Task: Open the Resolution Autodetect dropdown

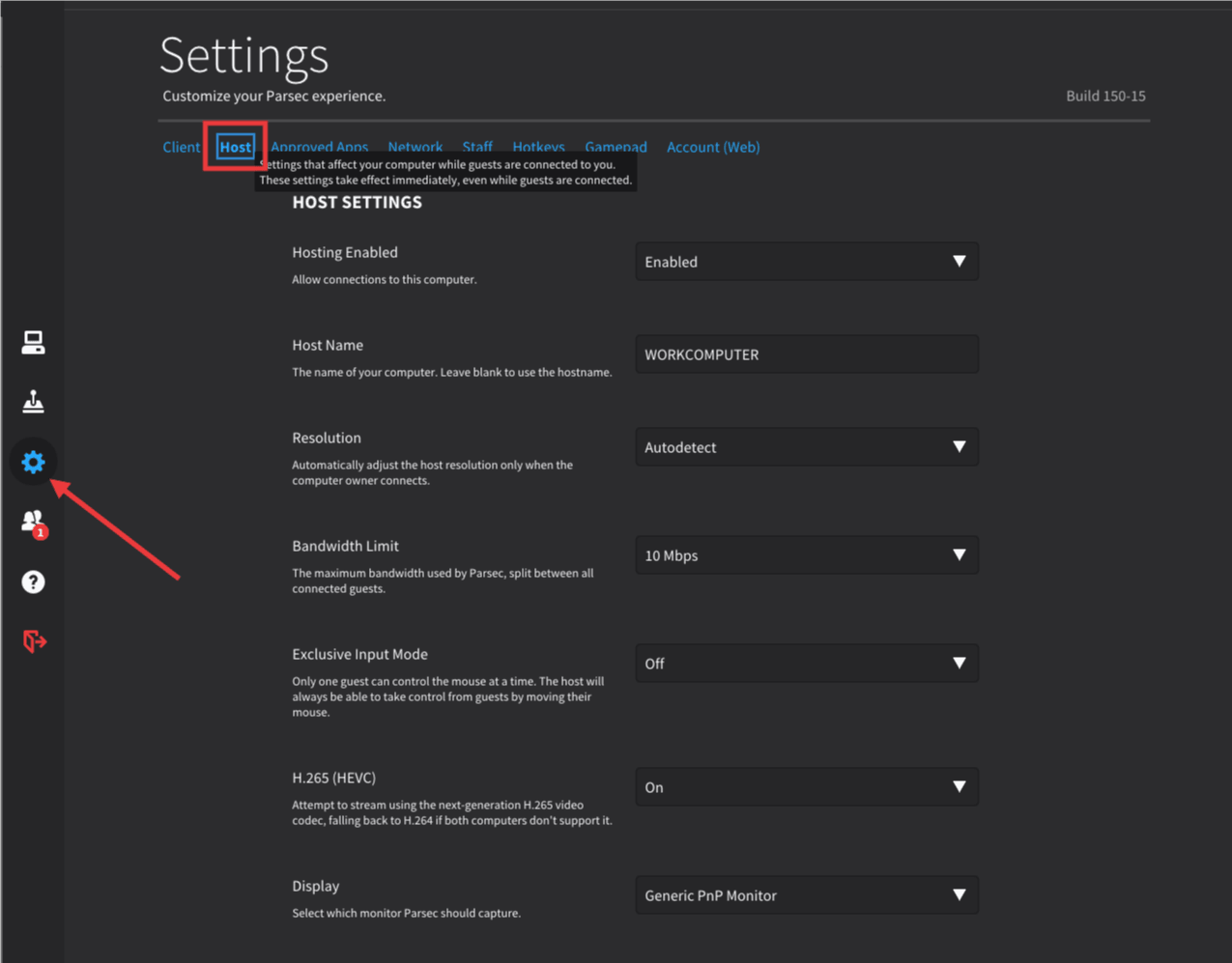Action: click(806, 447)
